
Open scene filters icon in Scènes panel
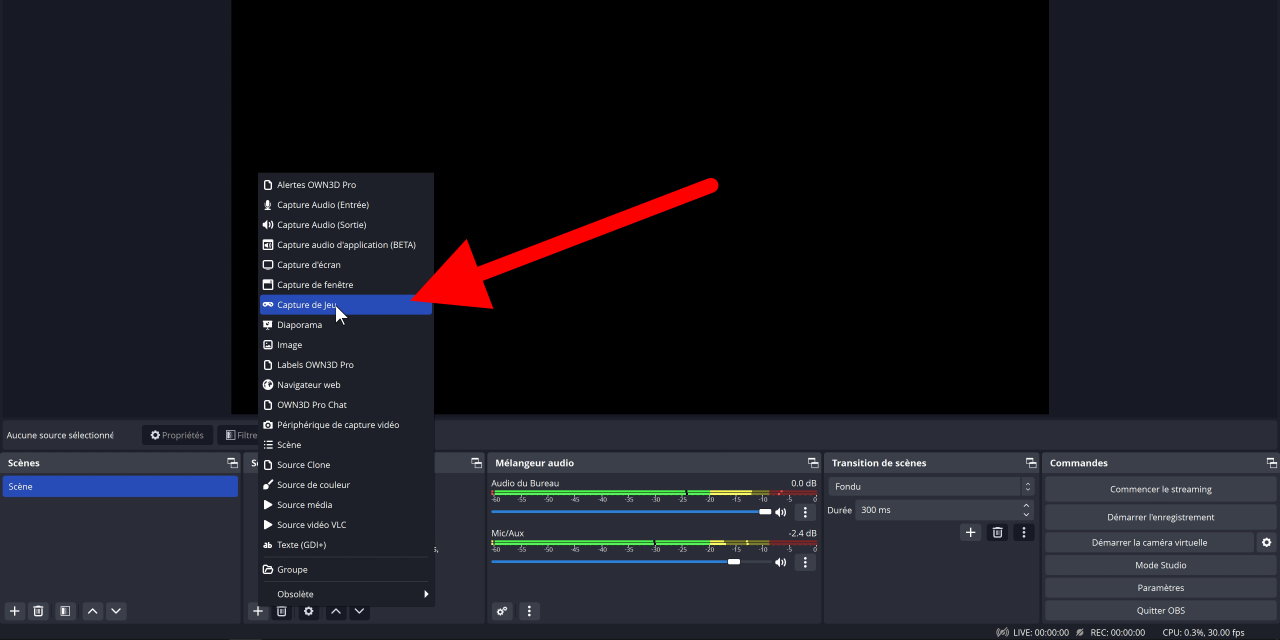[x=64, y=611]
